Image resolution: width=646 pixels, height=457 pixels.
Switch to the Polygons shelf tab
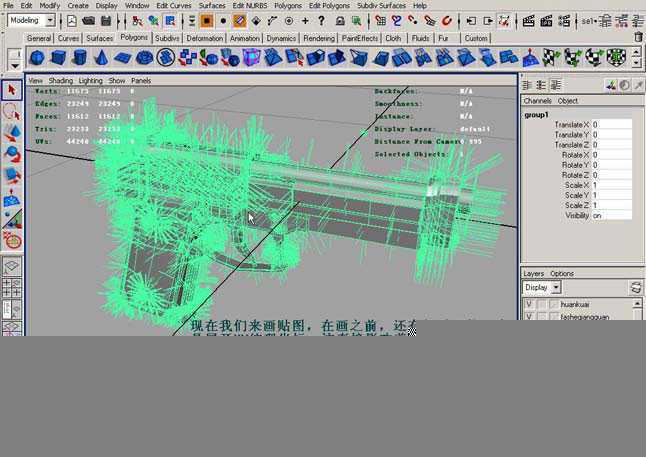134,37
